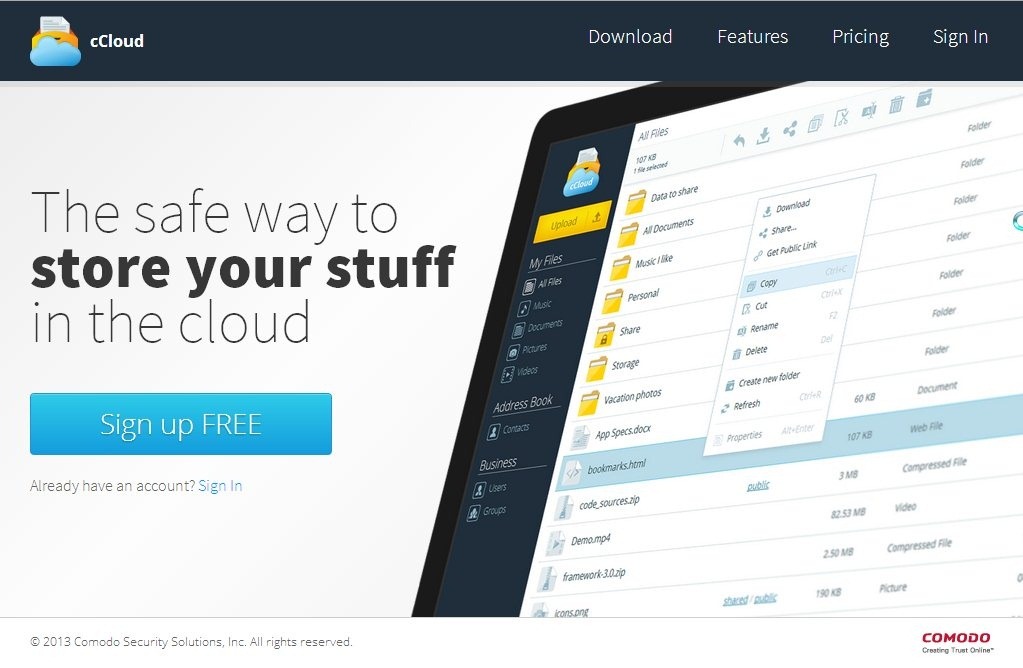This screenshot has width=1023, height=668.
Task: Follow the Sign In link below signup button
Action: pyautogui.click(x=220, y=486)
